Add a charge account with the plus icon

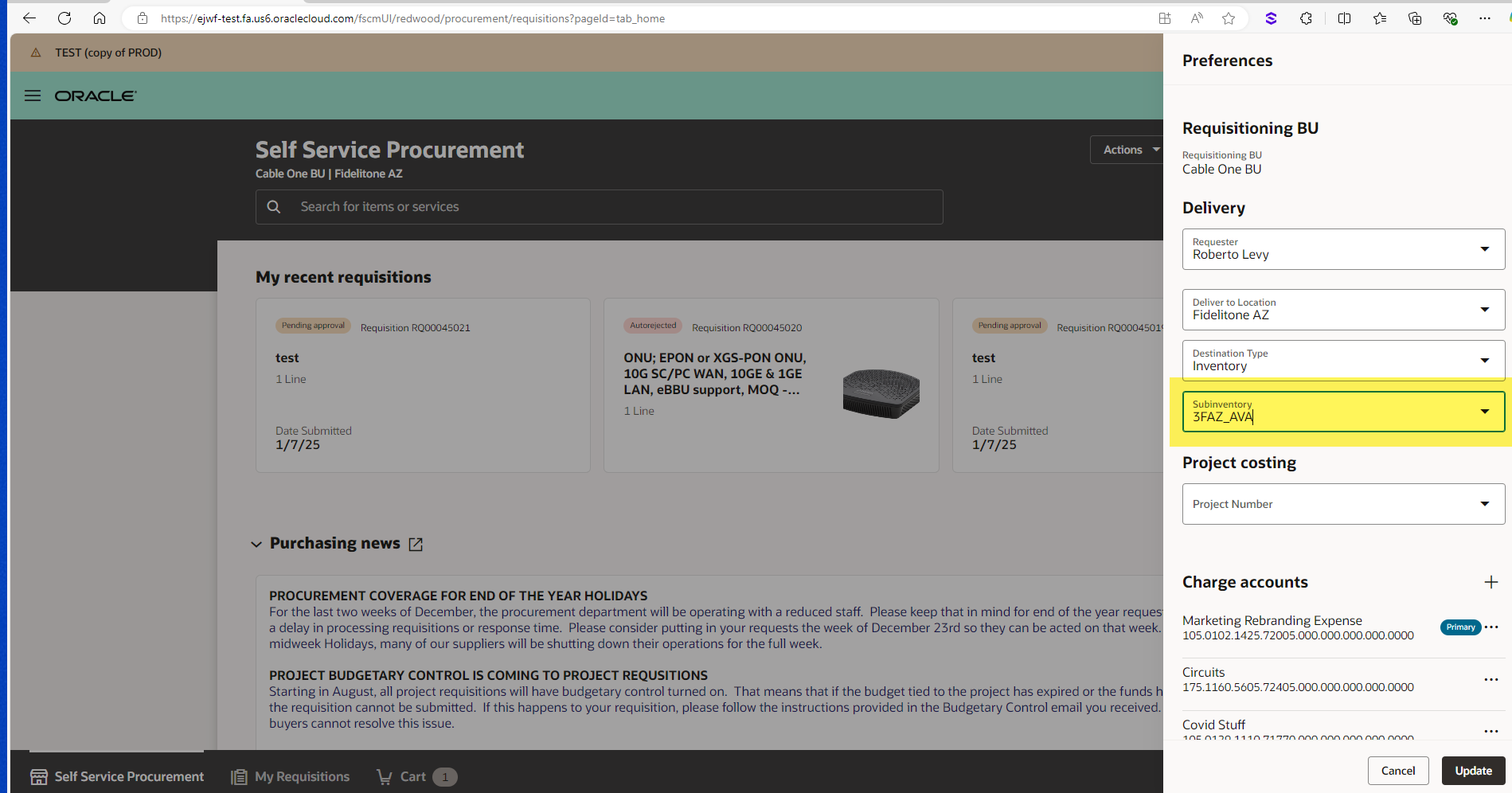[1491, 582]
